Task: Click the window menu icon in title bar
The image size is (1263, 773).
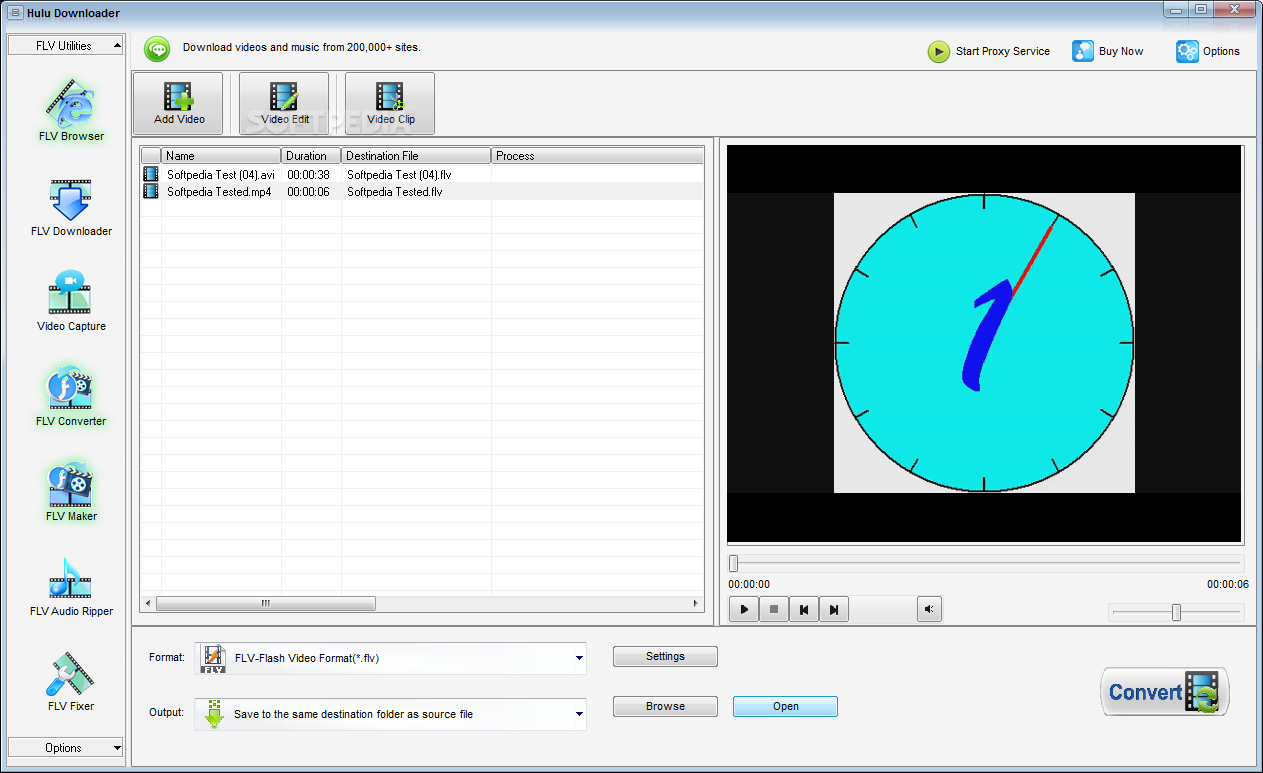Action: coord(15,13)
